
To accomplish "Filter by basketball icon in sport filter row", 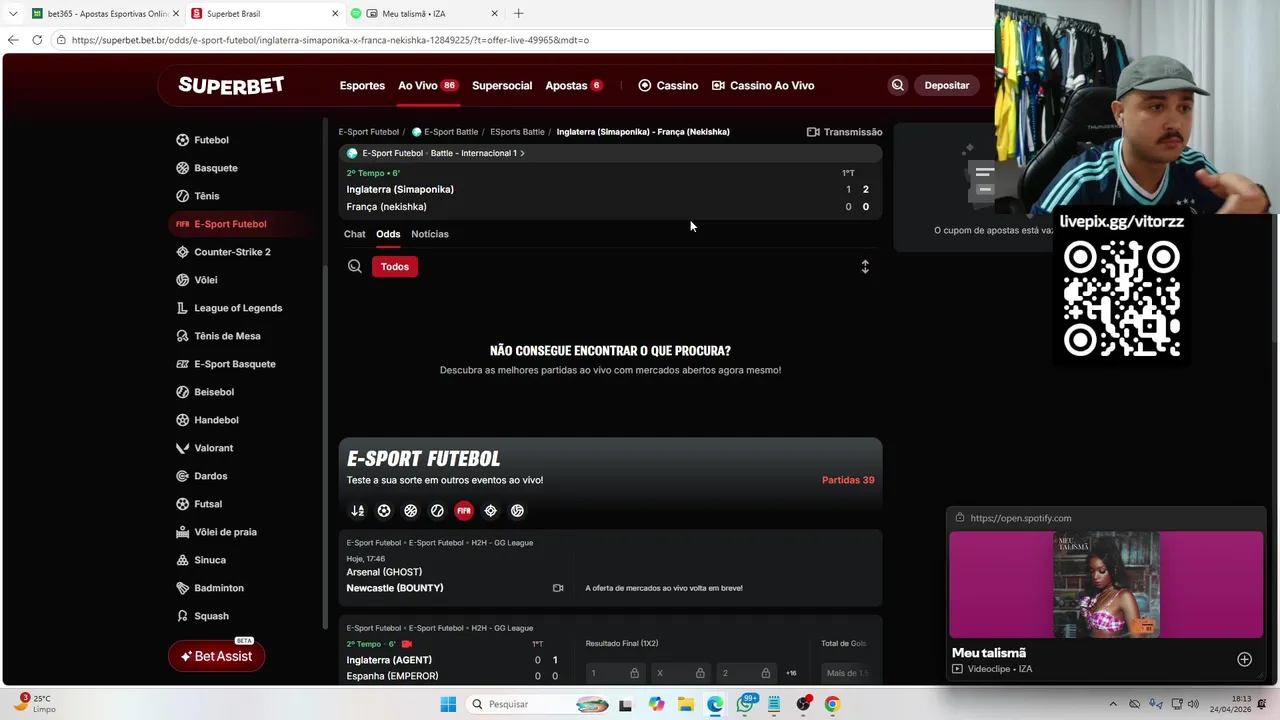I will (x=410, y=511).
